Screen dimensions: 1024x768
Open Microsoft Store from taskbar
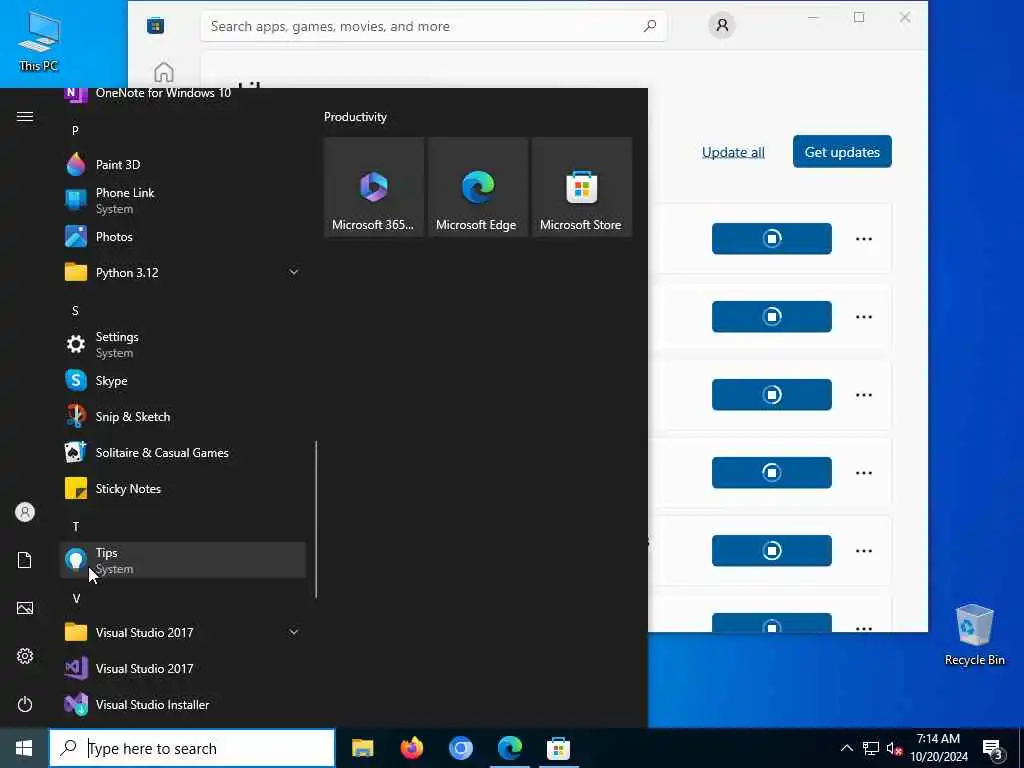click(558, 748)
